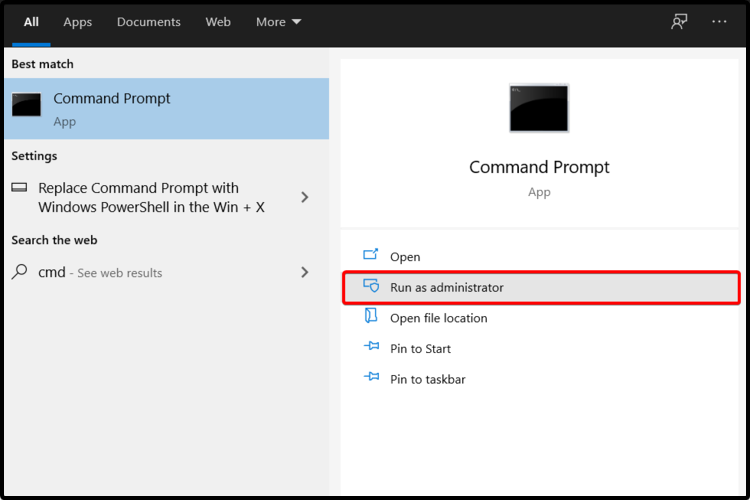Switch to the Documents tab
The height and width of the screenshot is (500, 750).
click(149, 22)
